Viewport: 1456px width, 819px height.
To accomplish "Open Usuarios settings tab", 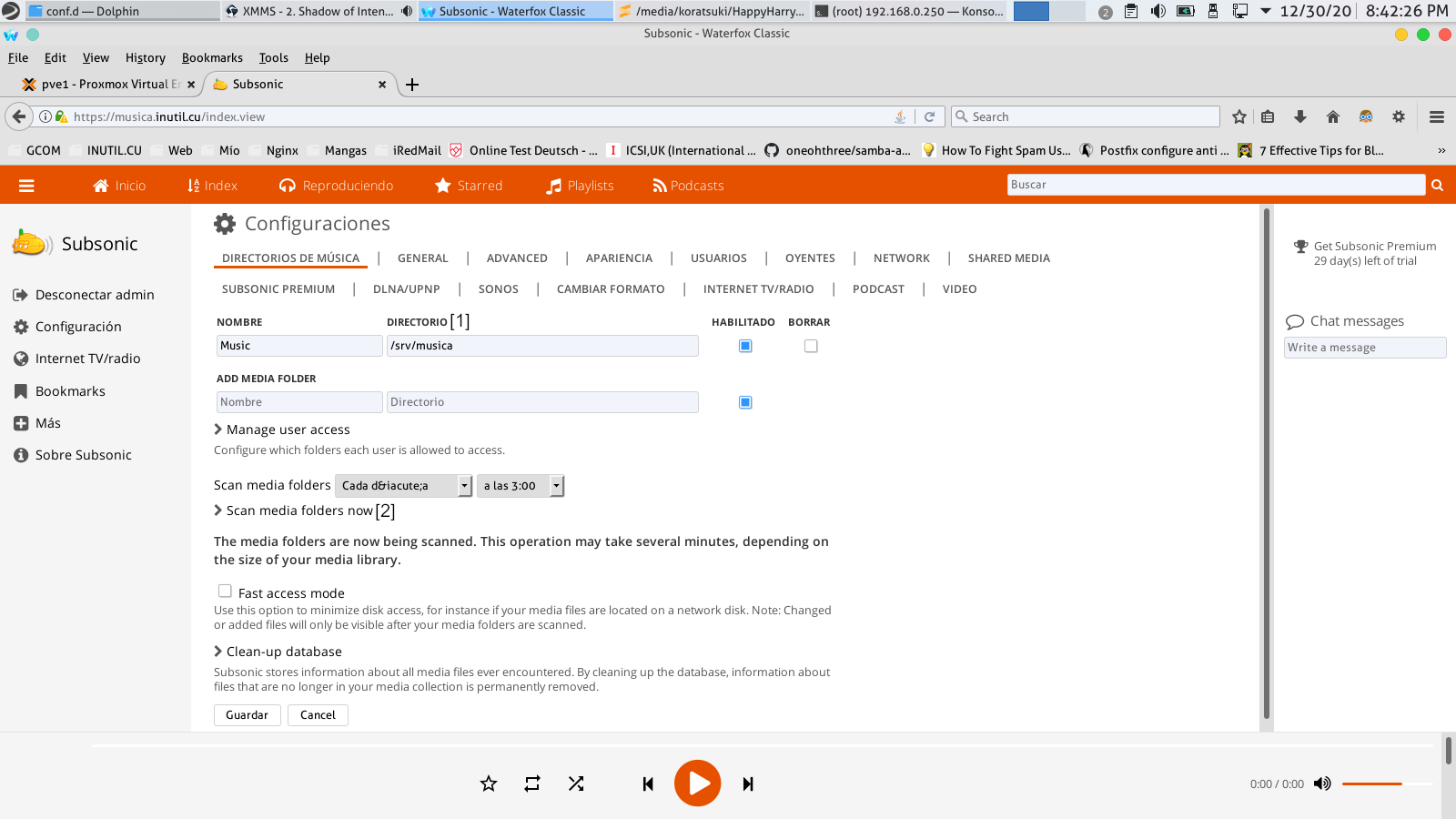I will coord(719,258).
